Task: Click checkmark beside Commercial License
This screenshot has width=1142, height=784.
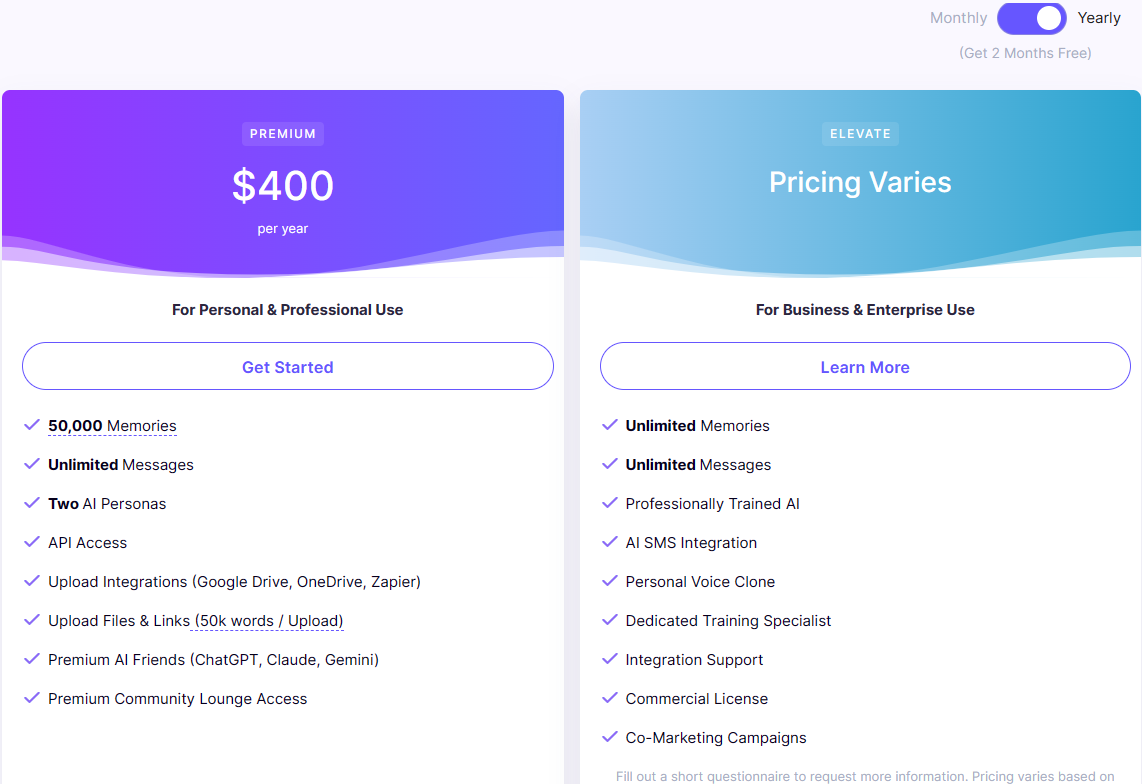Action: point(609,698)
